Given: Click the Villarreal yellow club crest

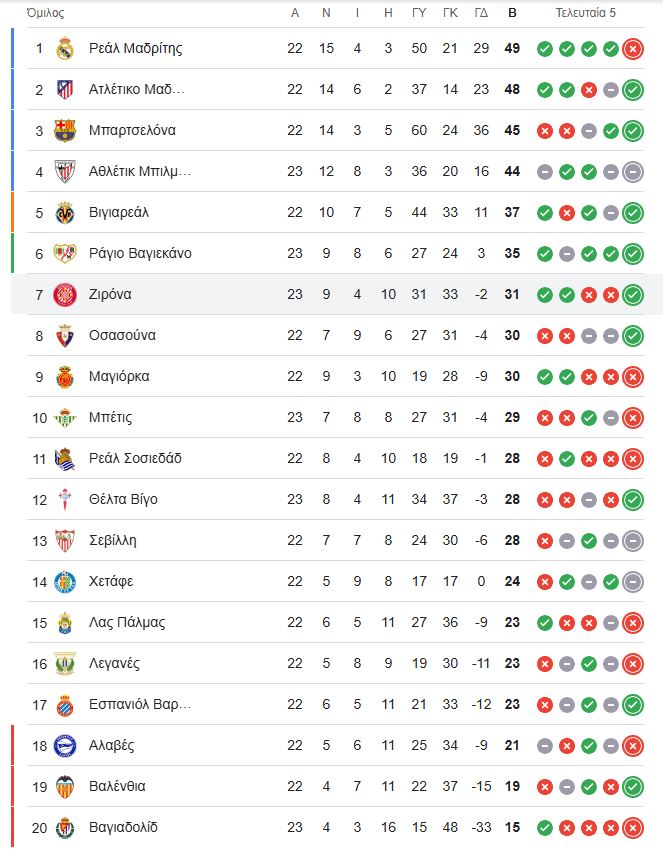Looking at the screenshot, I should coord(65,213).
